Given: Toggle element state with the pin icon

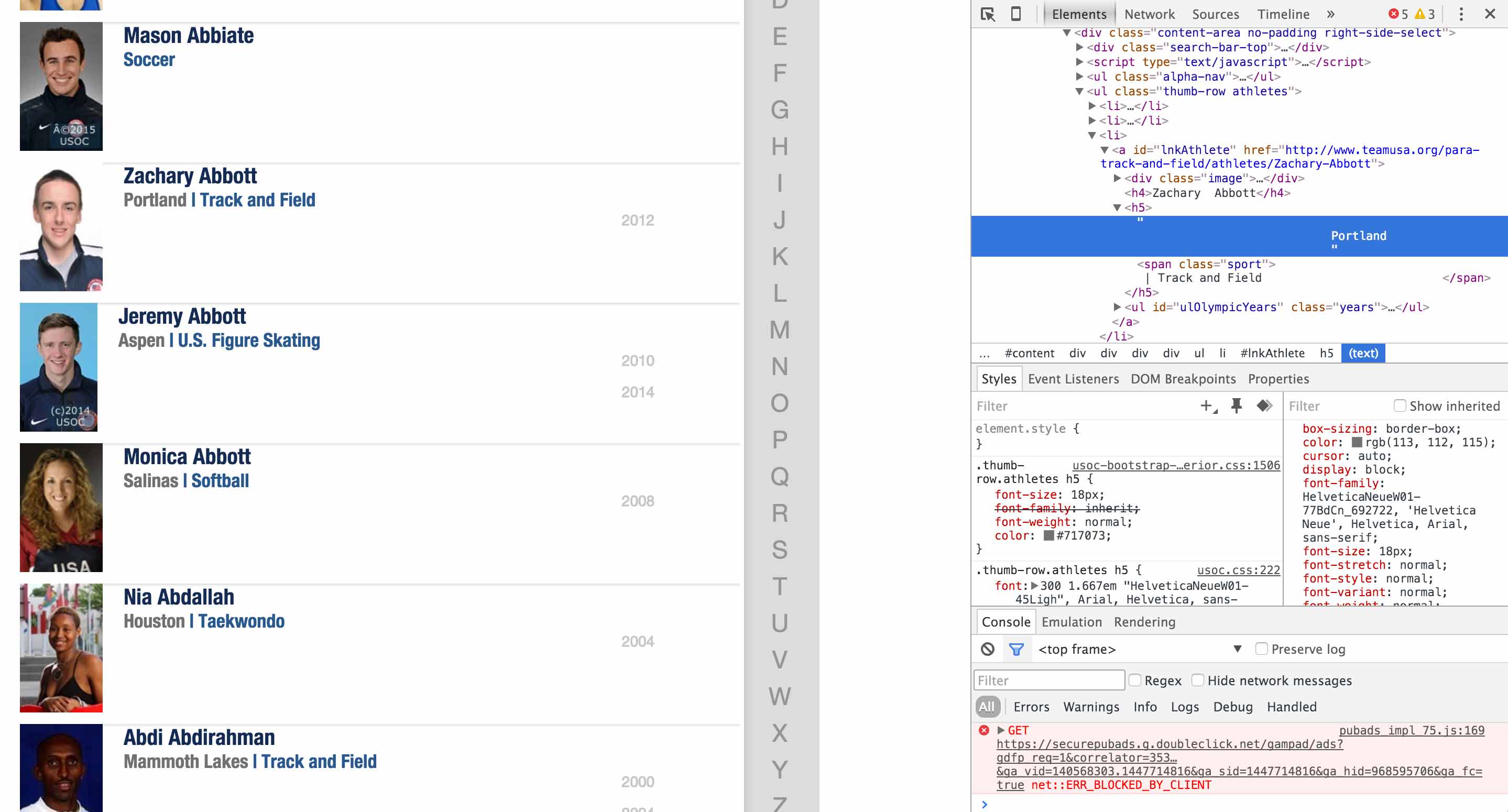Looking at the screenshot, I should point(1237,405).
